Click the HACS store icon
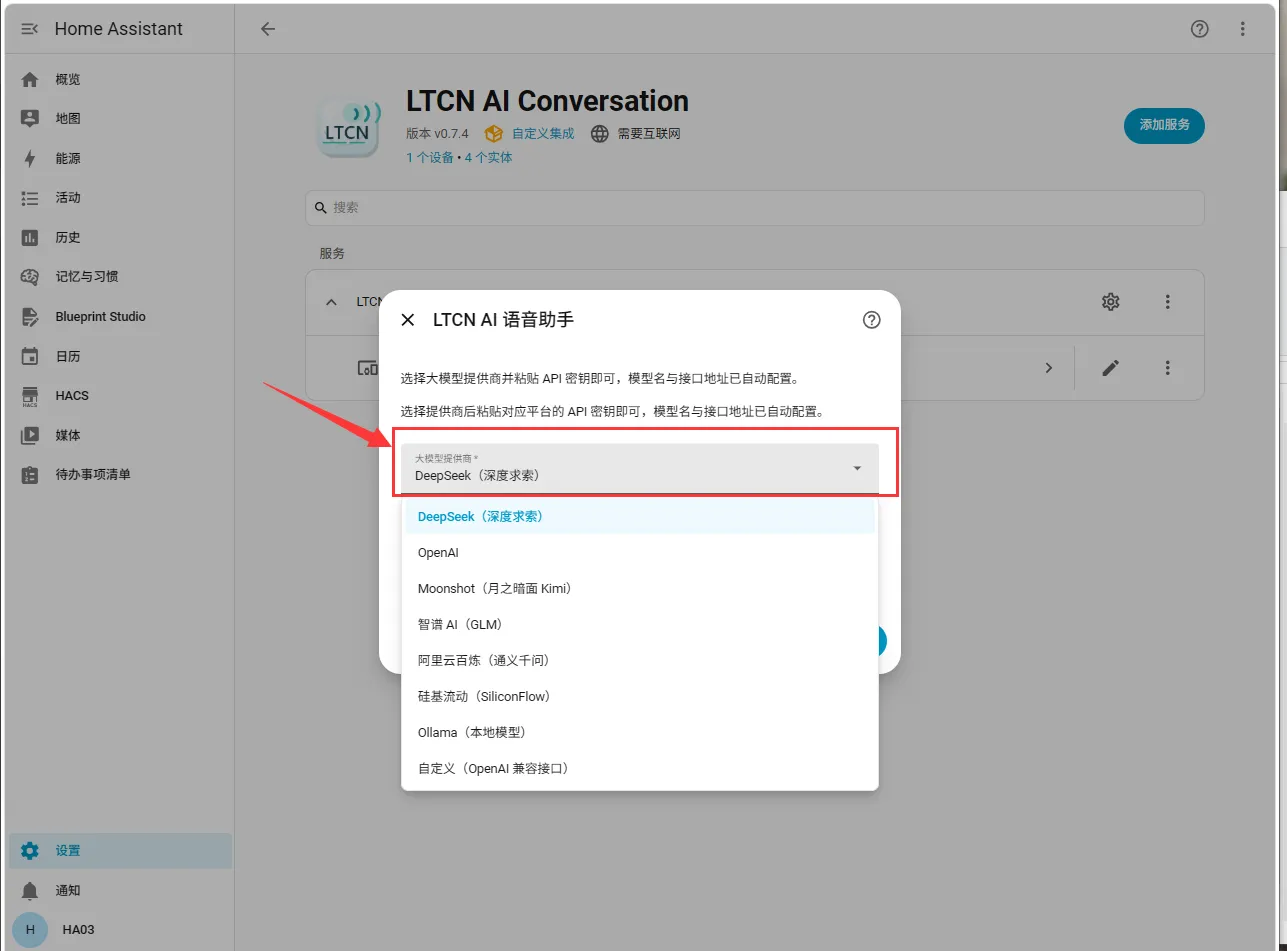The height and width of the screenshot is (951, 1287). (x=30, y=396)
